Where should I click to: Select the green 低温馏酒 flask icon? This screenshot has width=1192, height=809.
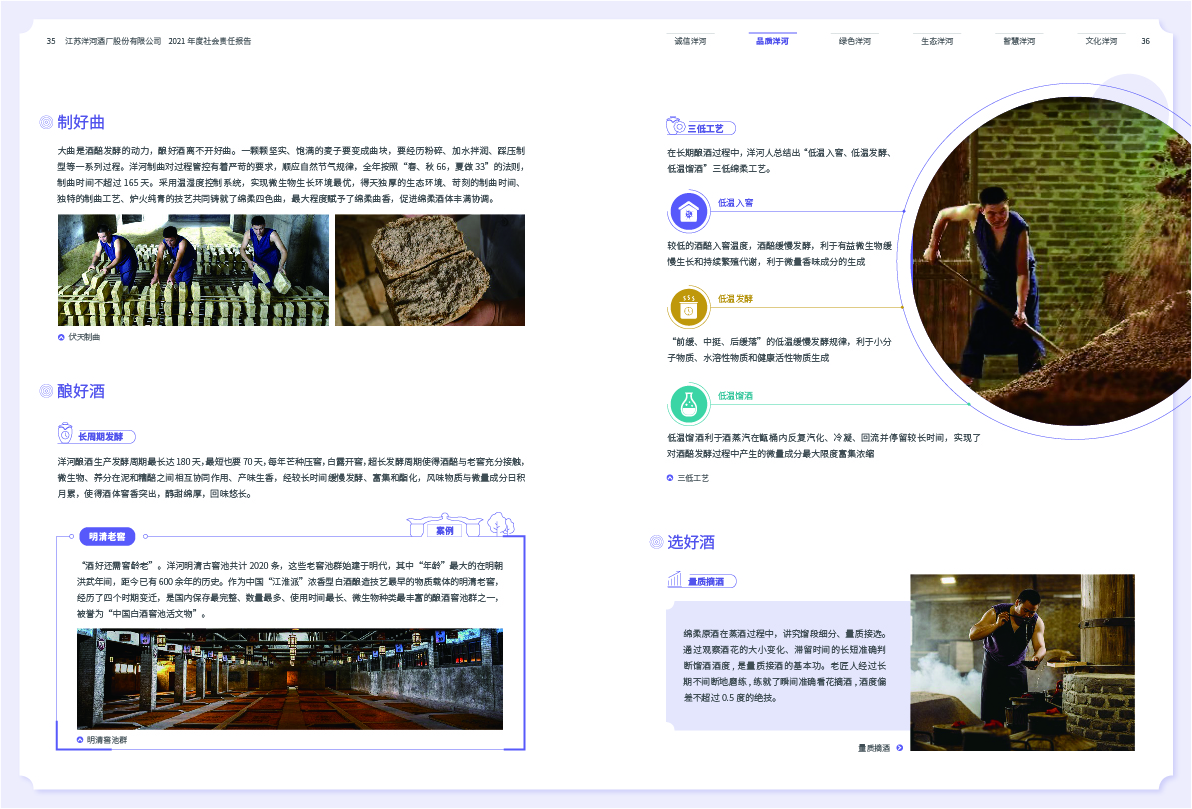[688, 404]
